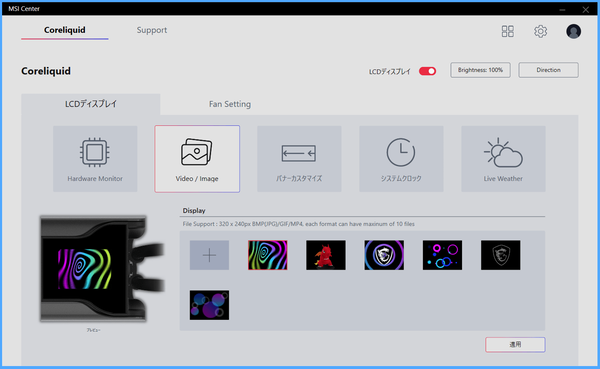Image resolution: width=600 pixels, height=369 pixels.
Task: Select the neon circles thumbnail
Action: point(442,255)
